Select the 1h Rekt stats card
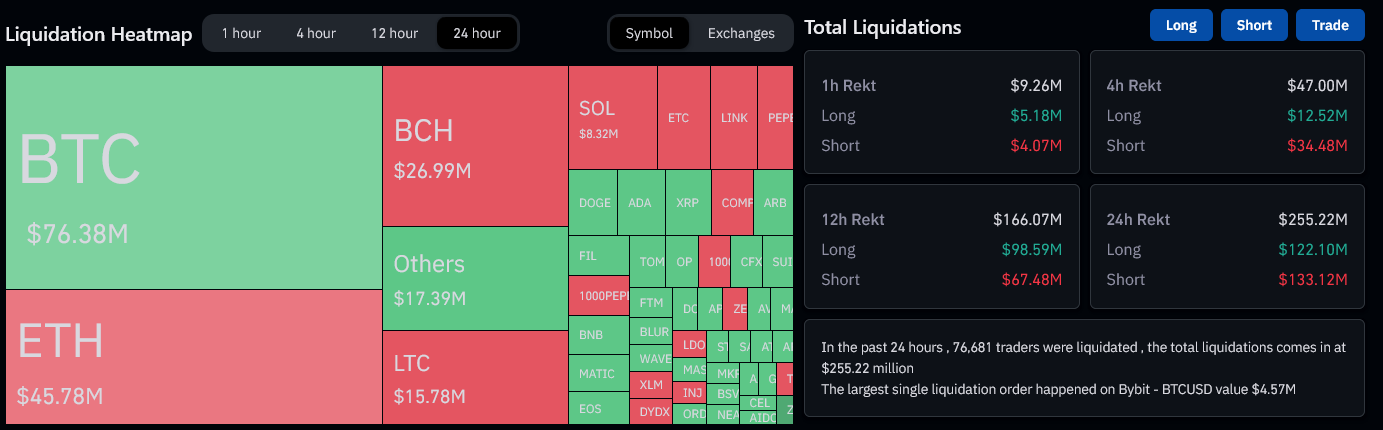This screenshot has width=1383, height=430. (x=941, y=112)
